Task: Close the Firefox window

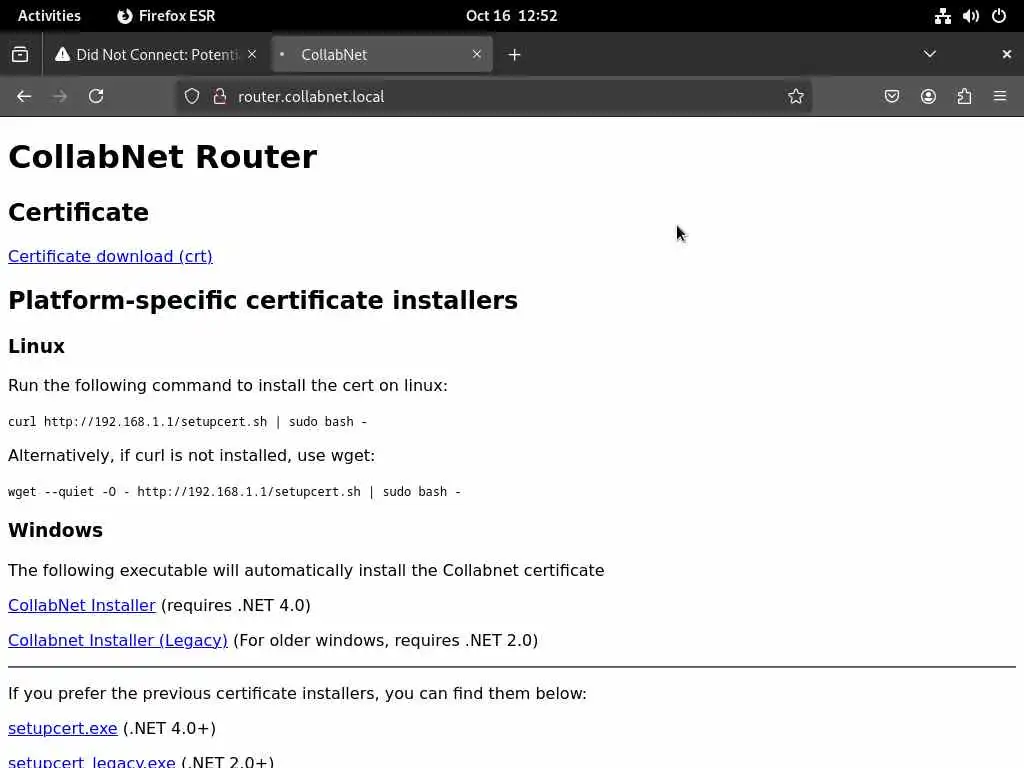Action: click(x=1006, y=54)
